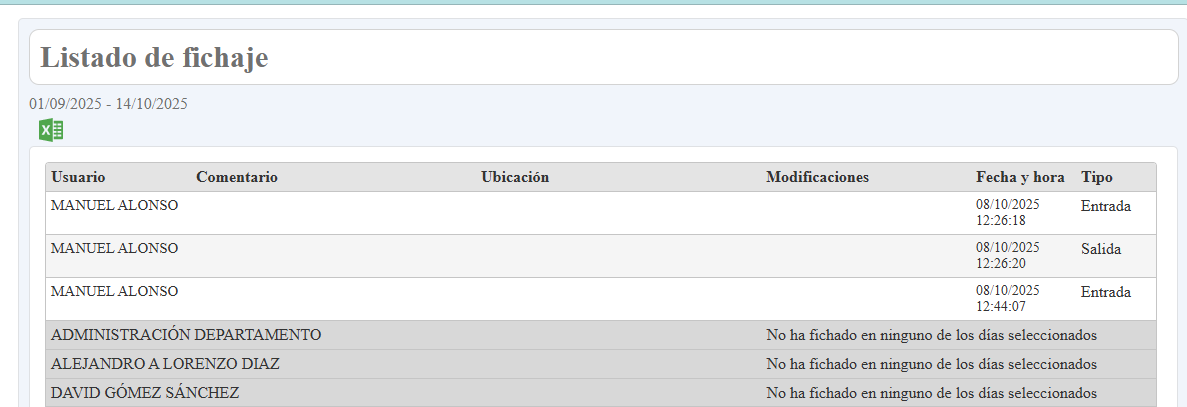Screen dimensions: 1187x407
Task: Click the ADMINISTRACIÓN DEPARTAMENTO user row
Action: pyautogui.click(x=186, y=335)
